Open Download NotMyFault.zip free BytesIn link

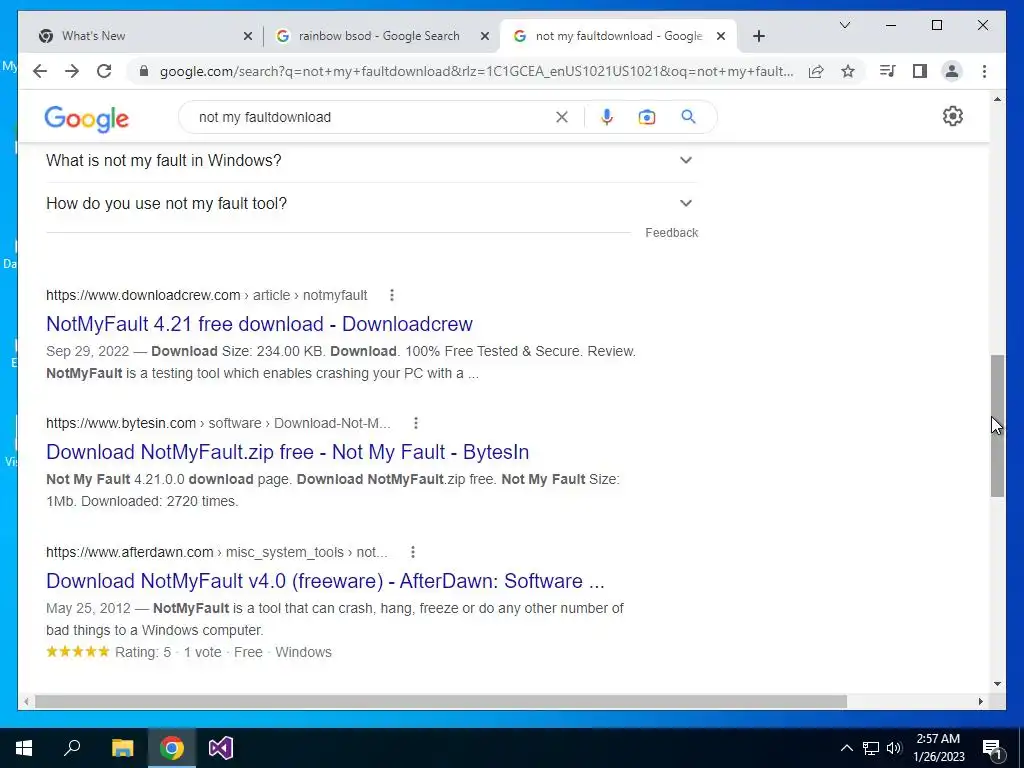pyautogui.click(x=287, y=452)
